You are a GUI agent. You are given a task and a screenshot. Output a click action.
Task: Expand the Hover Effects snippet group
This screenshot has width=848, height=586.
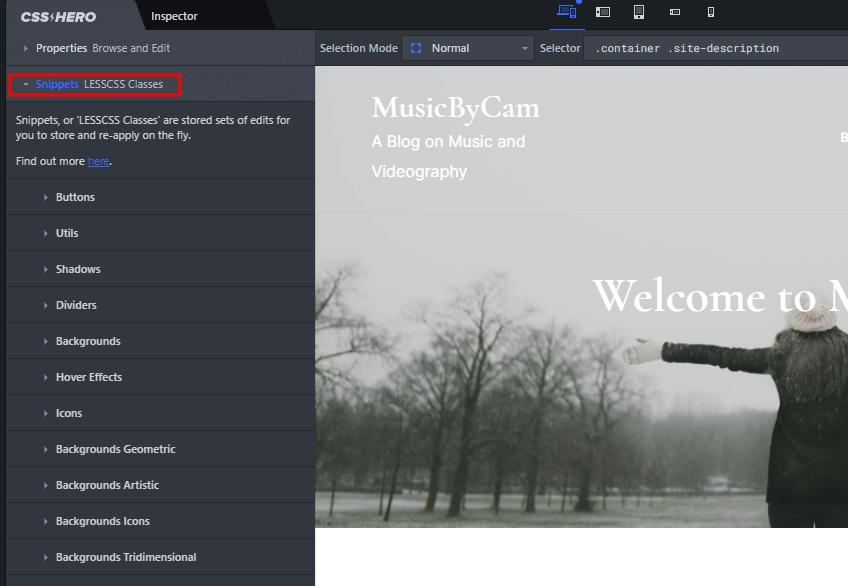point(88,377)
